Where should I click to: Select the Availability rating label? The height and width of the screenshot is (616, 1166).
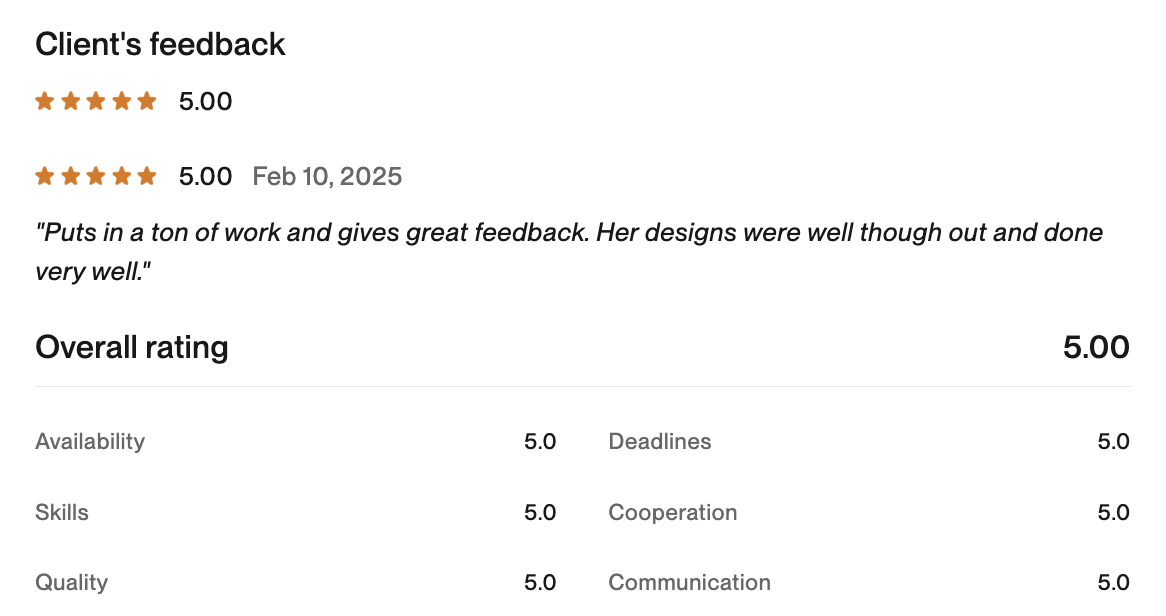pos(90,442)
